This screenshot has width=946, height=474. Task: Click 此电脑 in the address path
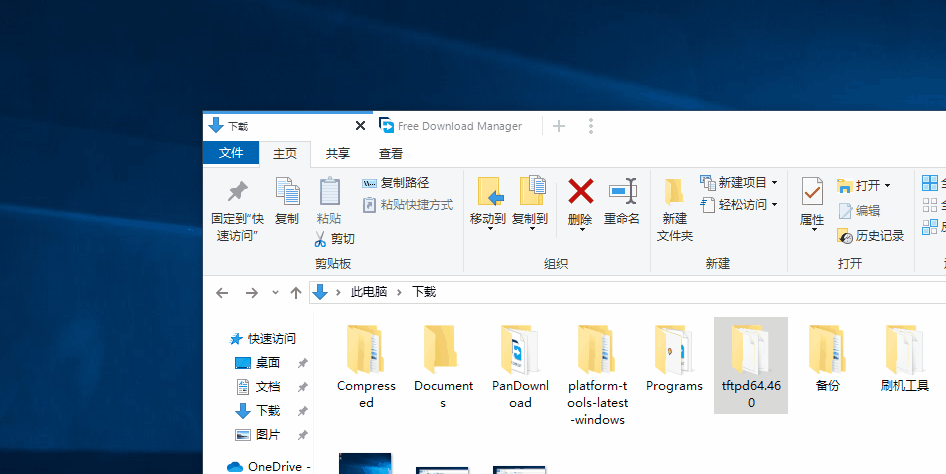pos(369,292)
